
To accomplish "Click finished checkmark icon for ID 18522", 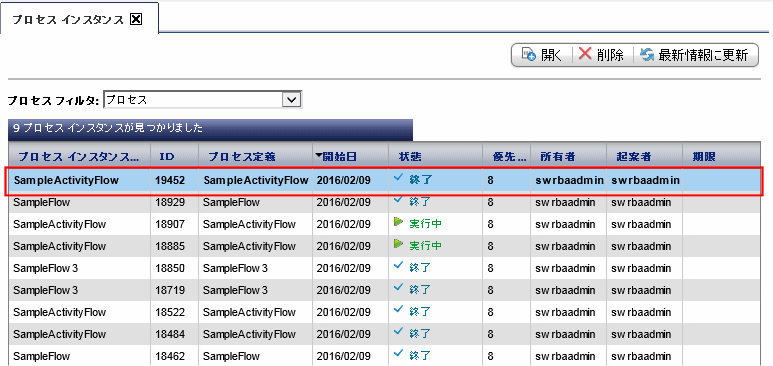I will (398, 310).
